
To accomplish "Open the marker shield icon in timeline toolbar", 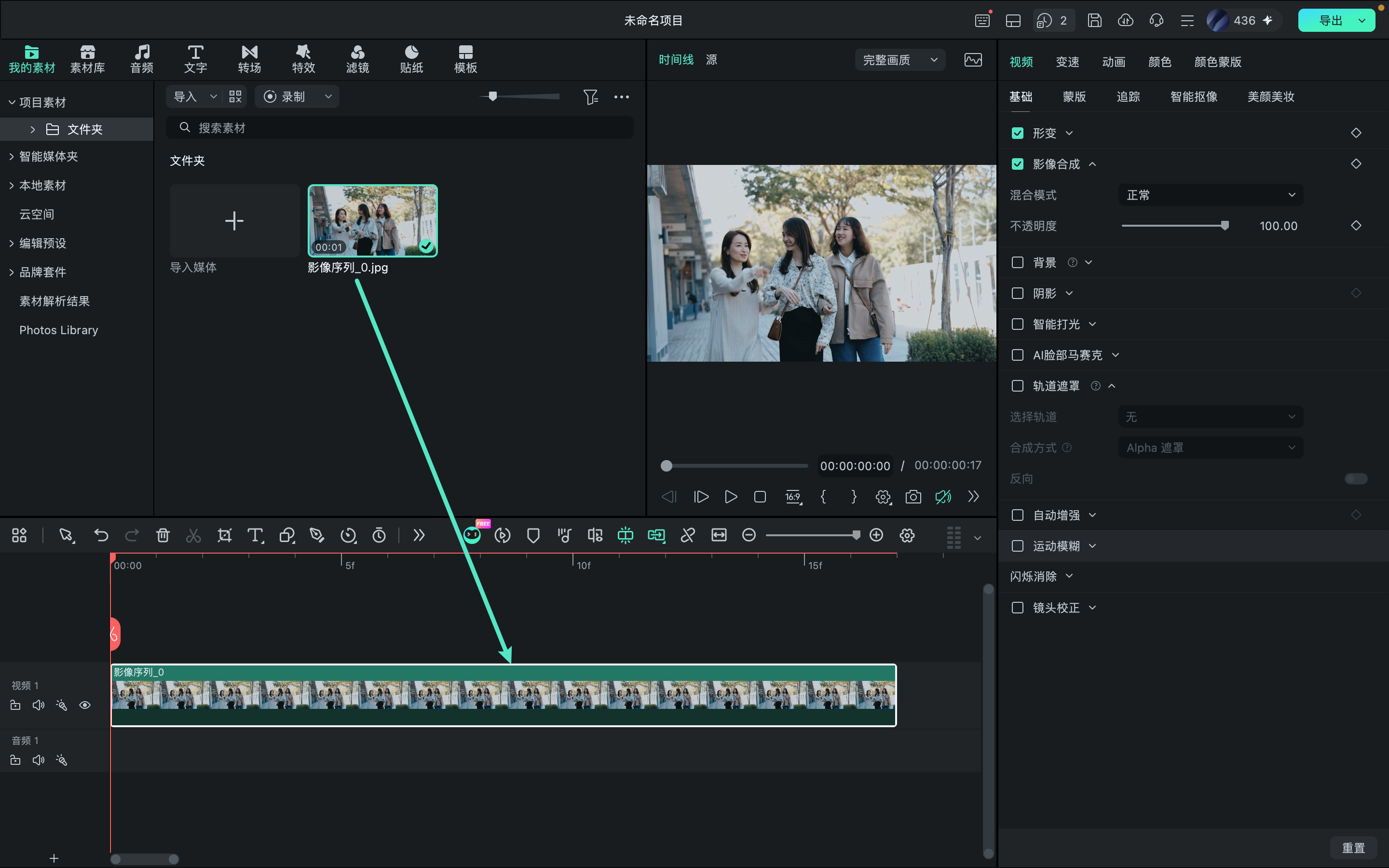I will (533, 535).
